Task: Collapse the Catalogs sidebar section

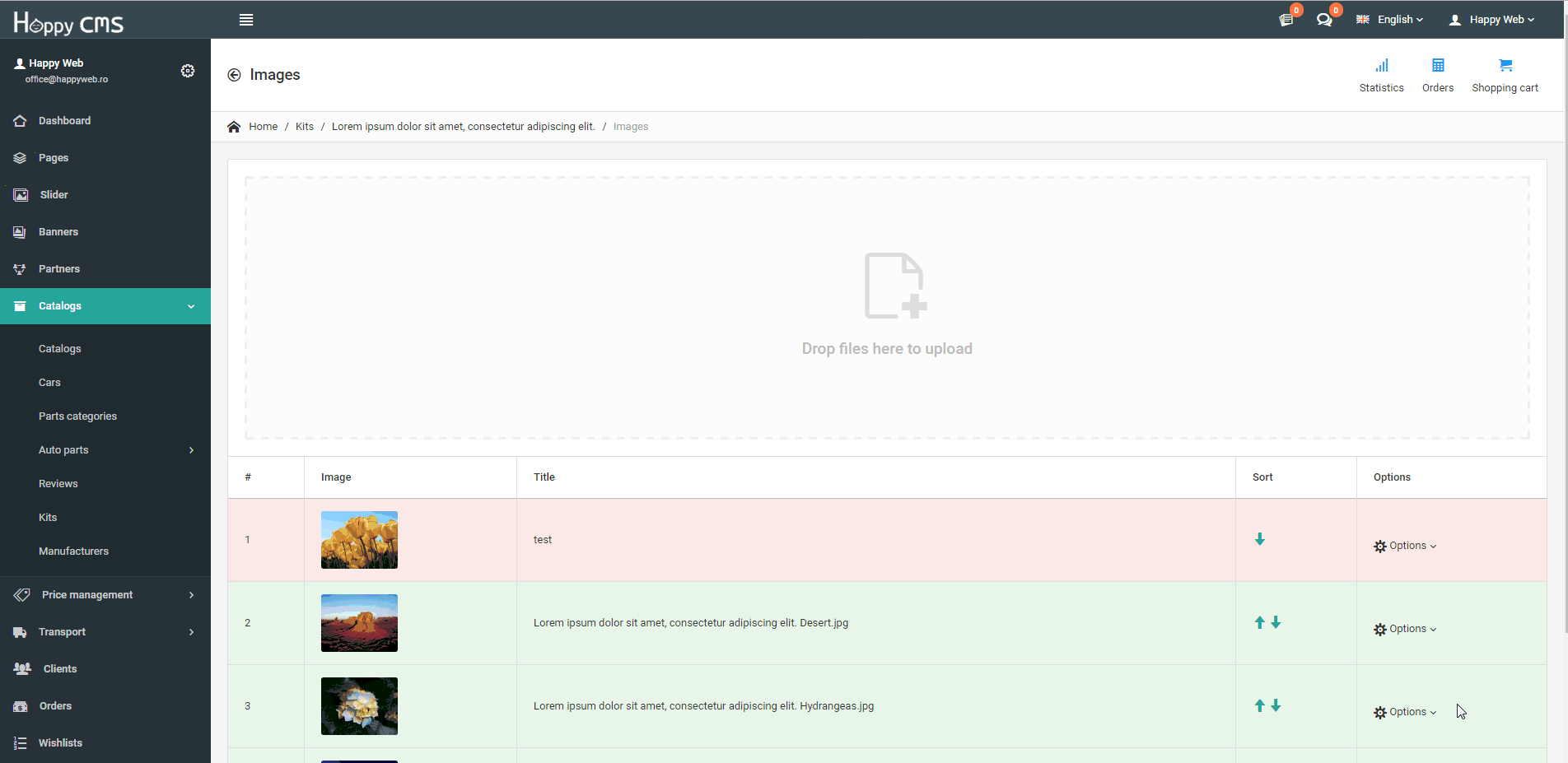Action: (x=105, y=305)
